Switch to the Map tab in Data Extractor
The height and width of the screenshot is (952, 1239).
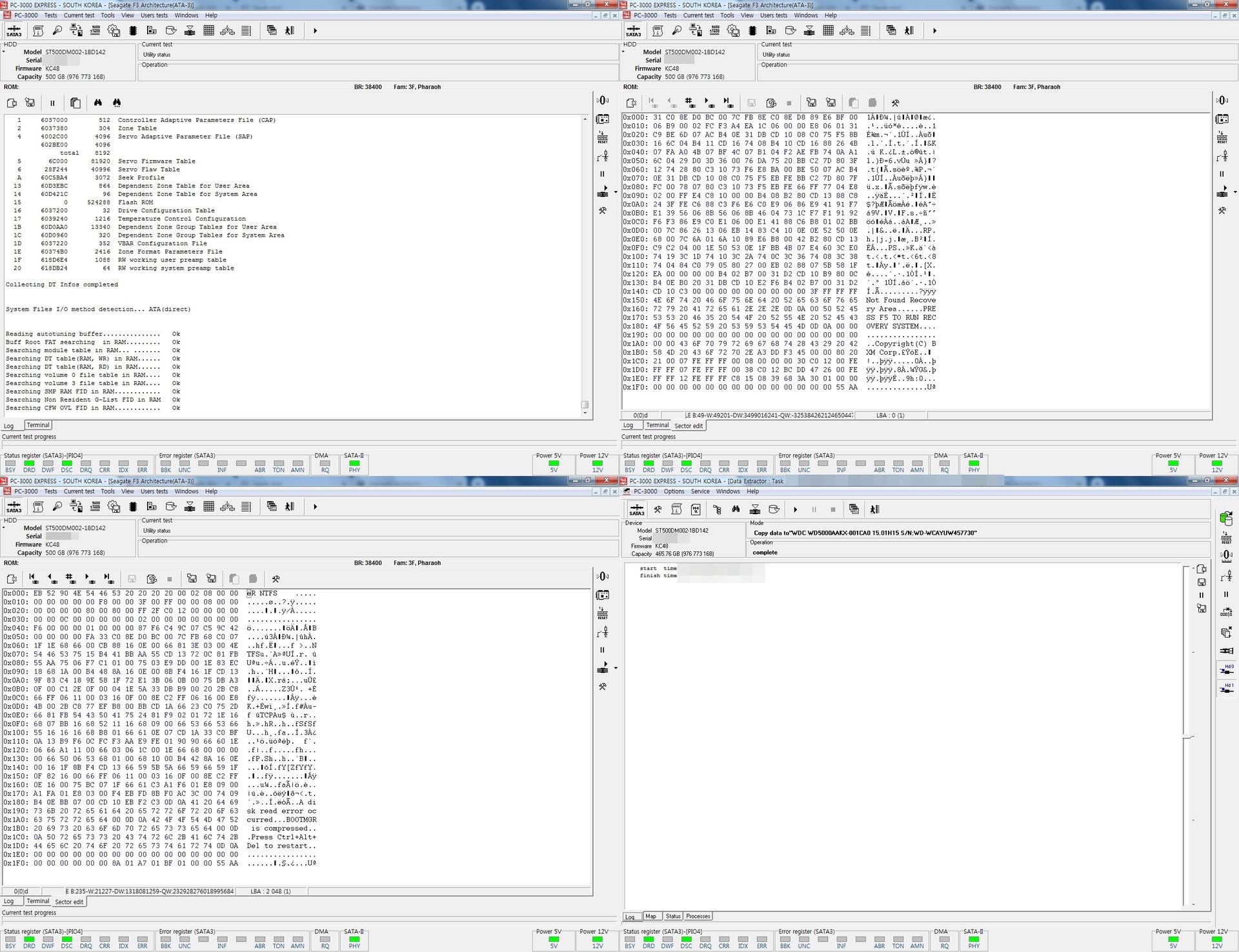pyautogui.click(x=650, y=916)
